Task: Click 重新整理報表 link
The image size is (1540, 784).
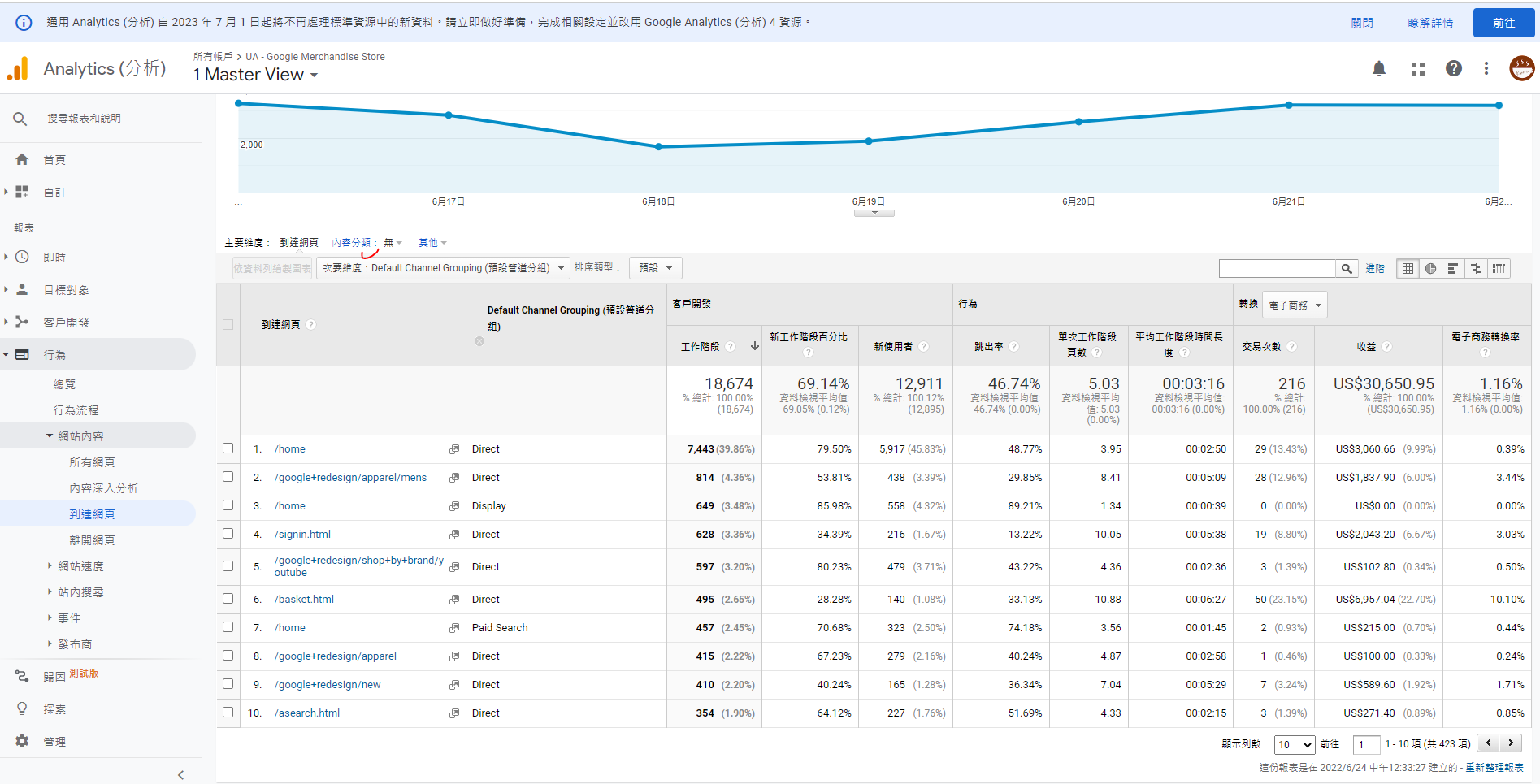Action: tap(1494, 767)
